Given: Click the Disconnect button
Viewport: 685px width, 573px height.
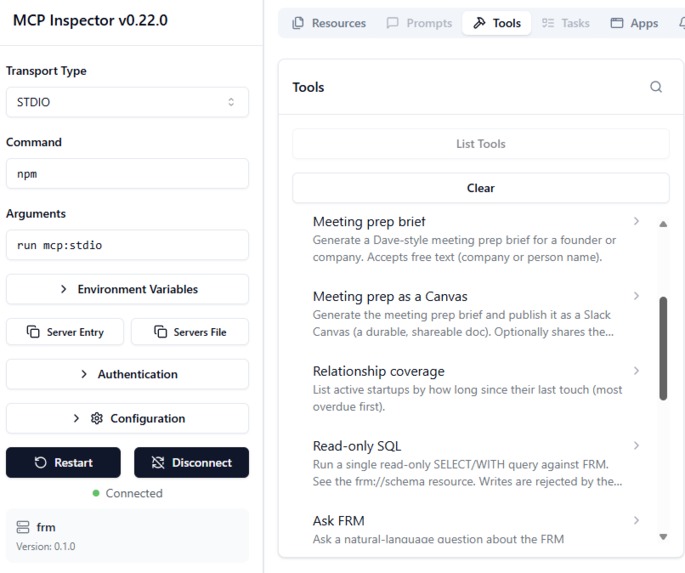Looking at the screenshot, I should pos(191,463).
